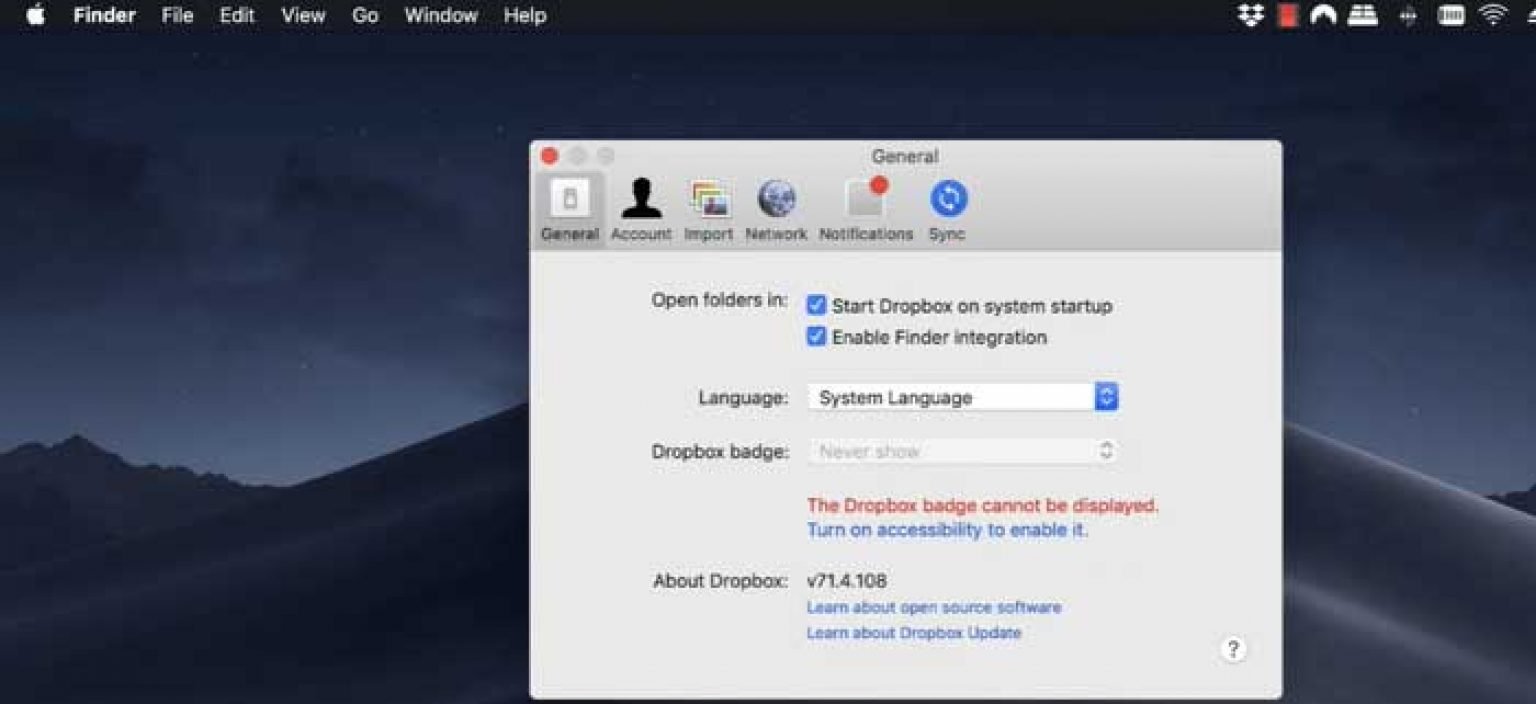Open the Edit menu
The height and width of the screenshot is (704, 1536).
(237, 15)
